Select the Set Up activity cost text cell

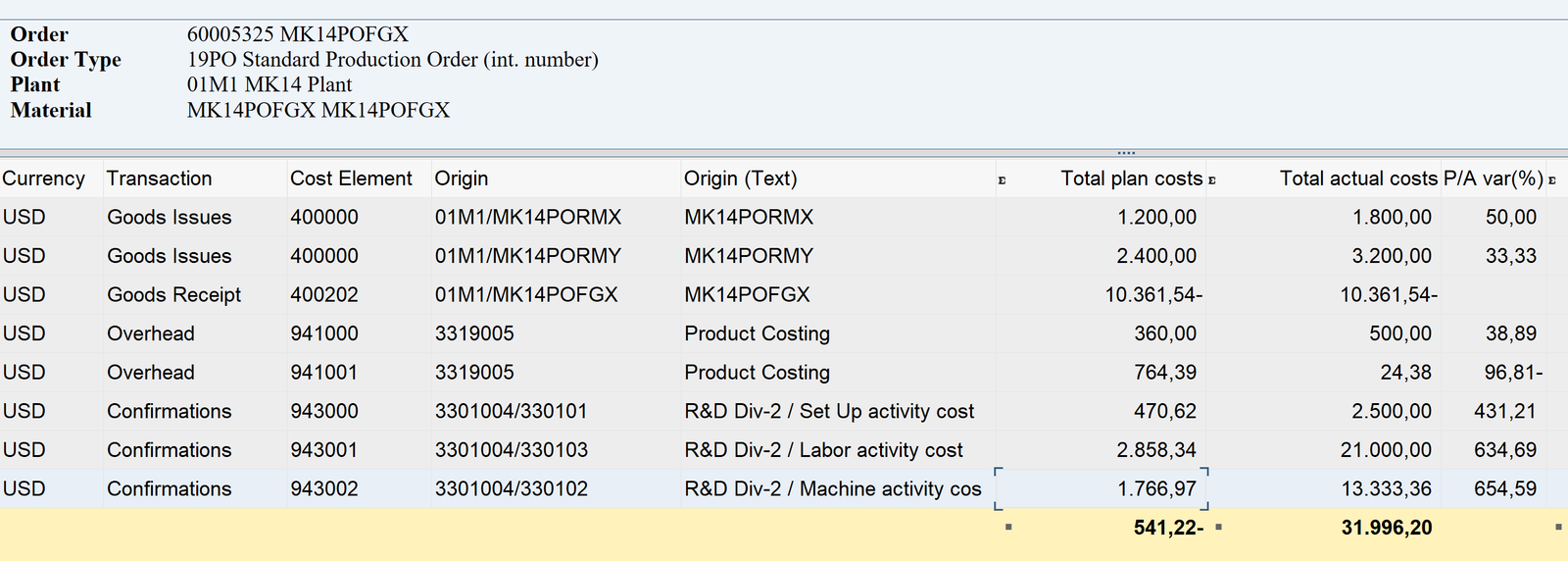coord(829,411)
